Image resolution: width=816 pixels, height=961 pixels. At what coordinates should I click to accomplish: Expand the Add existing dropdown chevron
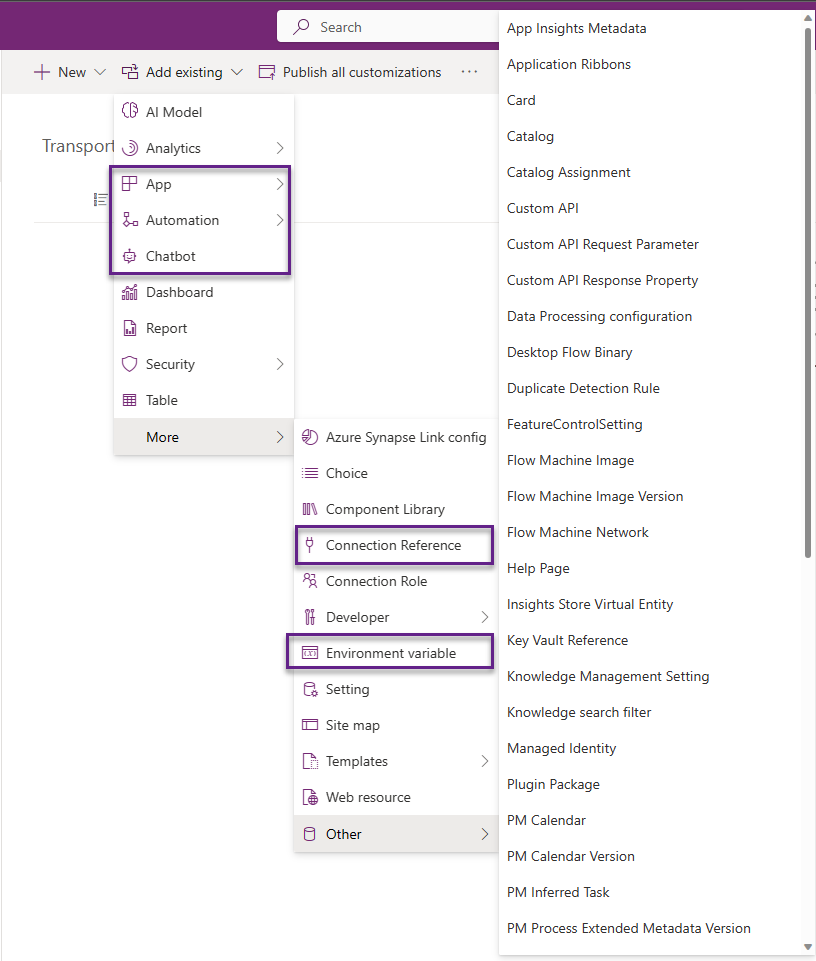pos(237,72)
